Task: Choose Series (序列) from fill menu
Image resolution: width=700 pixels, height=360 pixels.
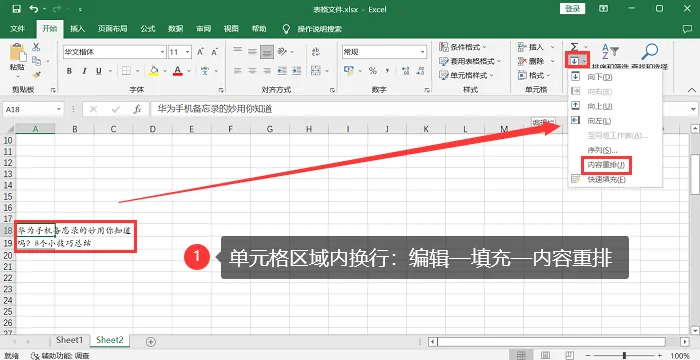Action: tap(614, 150)
